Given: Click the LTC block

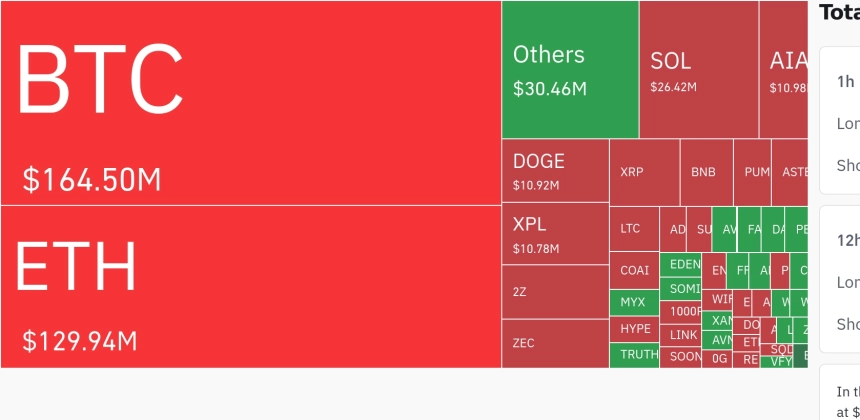Looking at the screenshot, I should pyautogui.click(x=634, y=229).
